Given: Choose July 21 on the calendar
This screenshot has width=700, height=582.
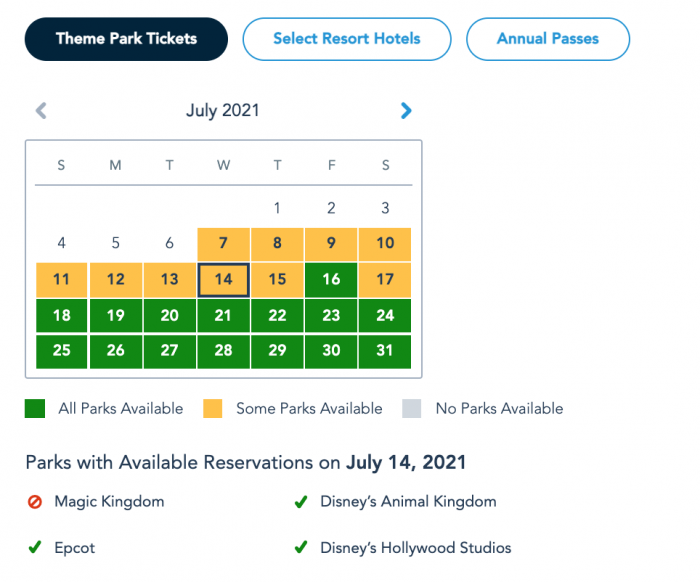Looking at the screenshot, I should [223, 315].
